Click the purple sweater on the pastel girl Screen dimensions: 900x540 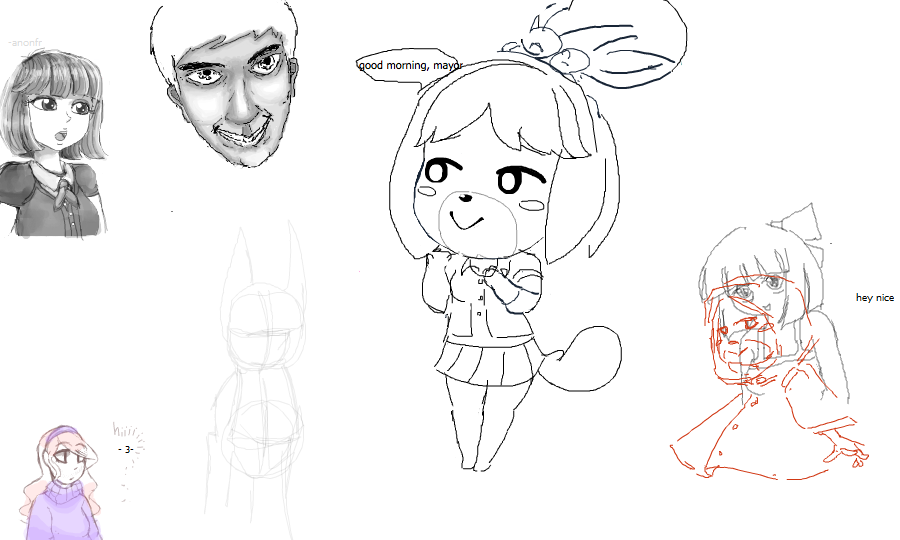pos(67,510)
